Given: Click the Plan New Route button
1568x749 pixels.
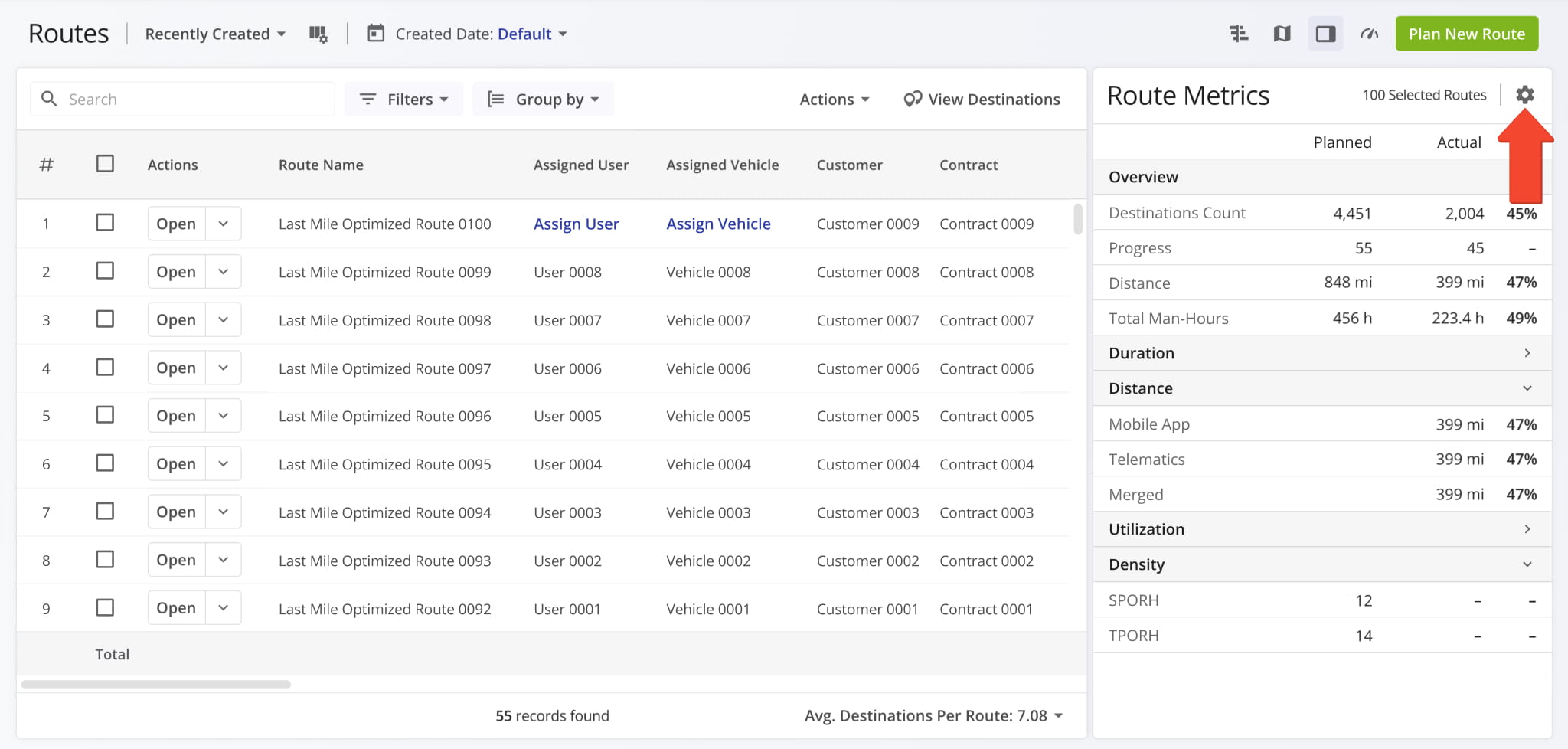Looking at the screenshot, I should [1466, 34].
